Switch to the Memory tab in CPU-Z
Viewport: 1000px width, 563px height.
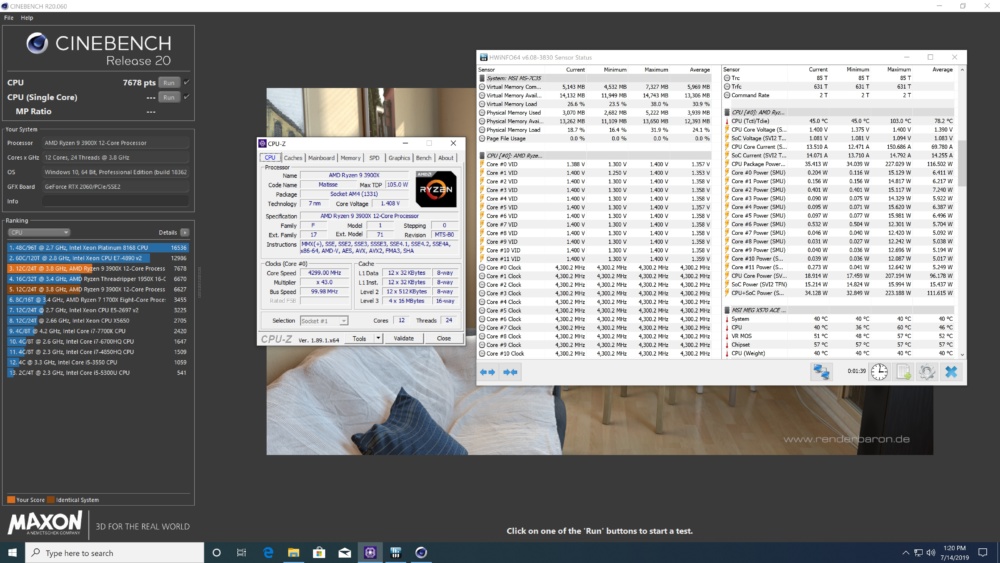(350, 157)
